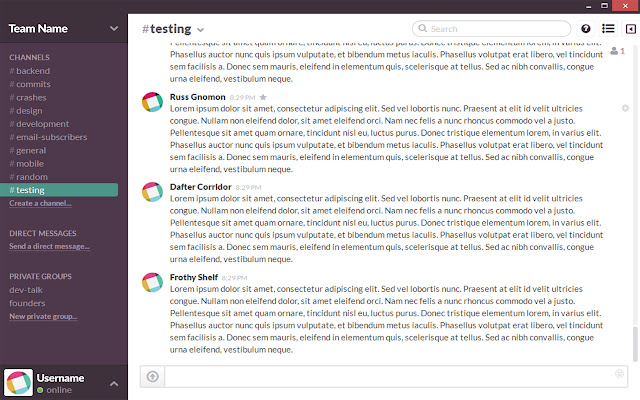The image size is (640, 400).
Task: Open the emoji picker in message box
Action: click(x=619, y=374)
